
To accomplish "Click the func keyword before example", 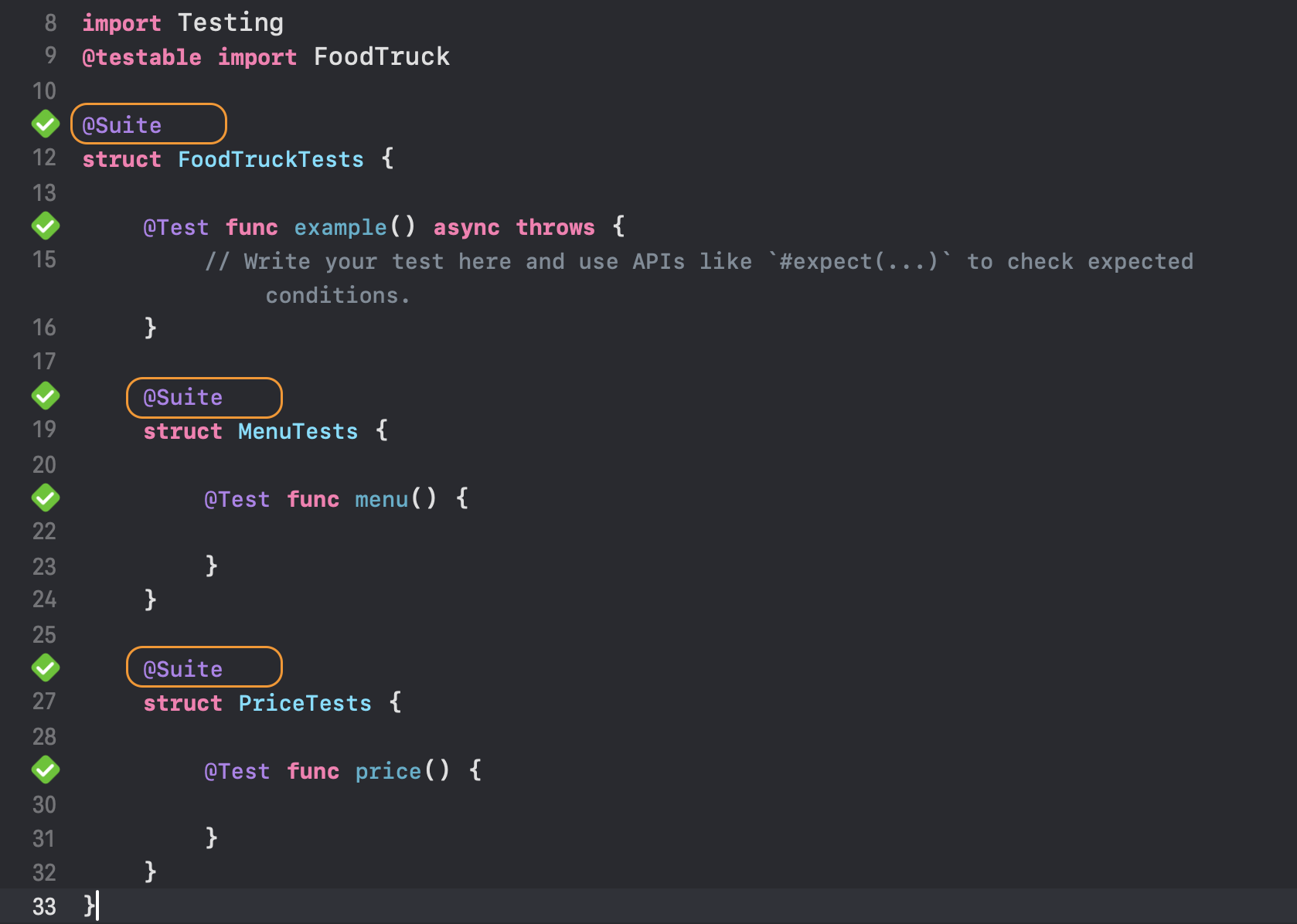I will tap(251, 227).
